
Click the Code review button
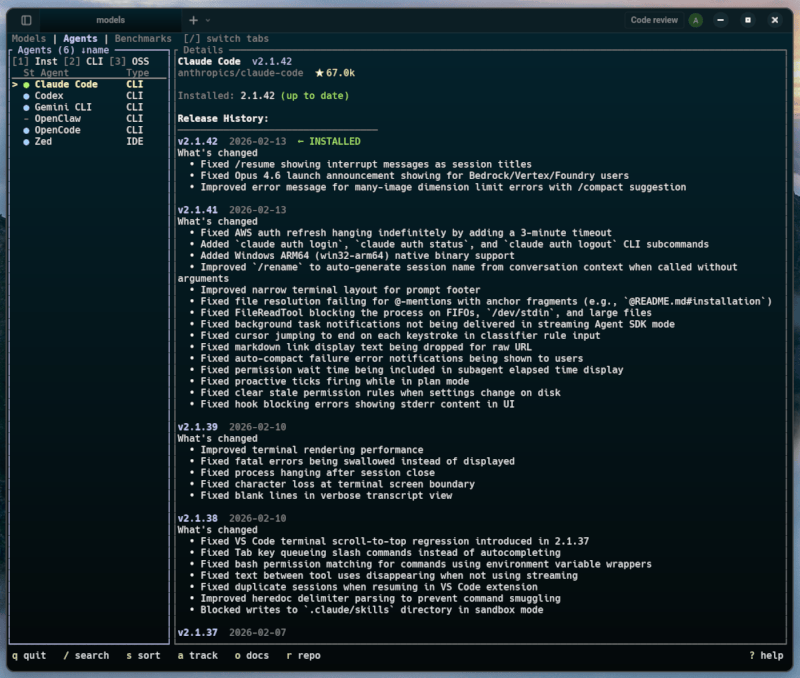tap(654, 20)
